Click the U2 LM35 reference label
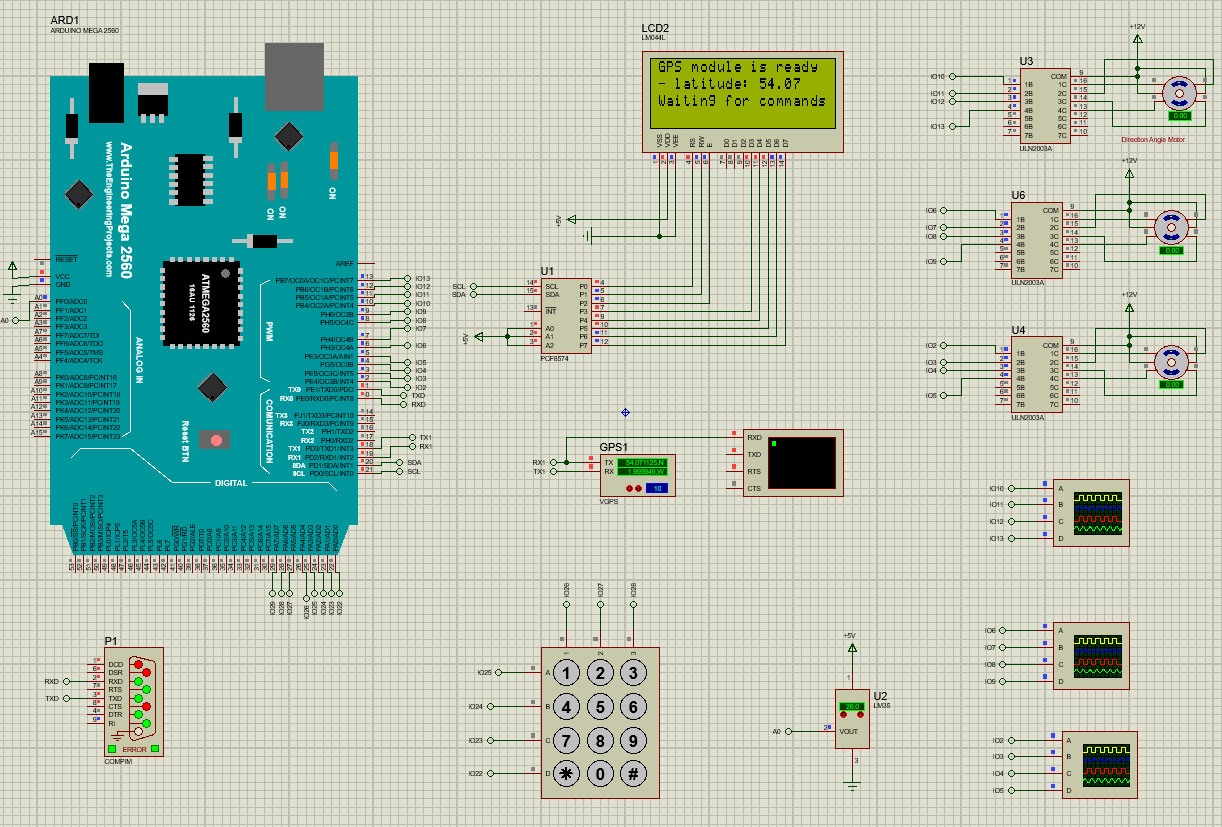 pyautogui.click(x=880, y=695)
